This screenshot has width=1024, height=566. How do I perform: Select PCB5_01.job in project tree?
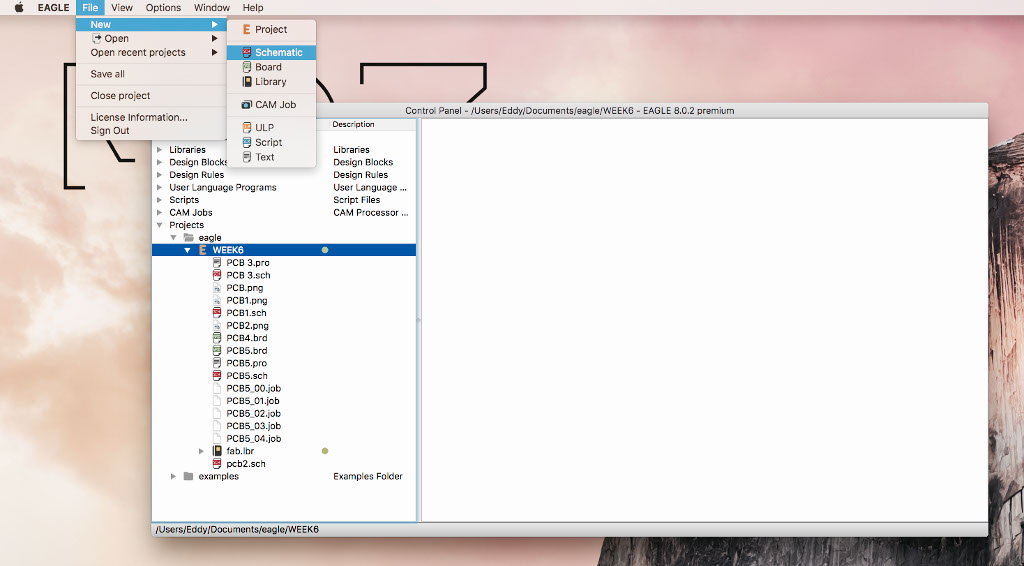pos(253,401)
